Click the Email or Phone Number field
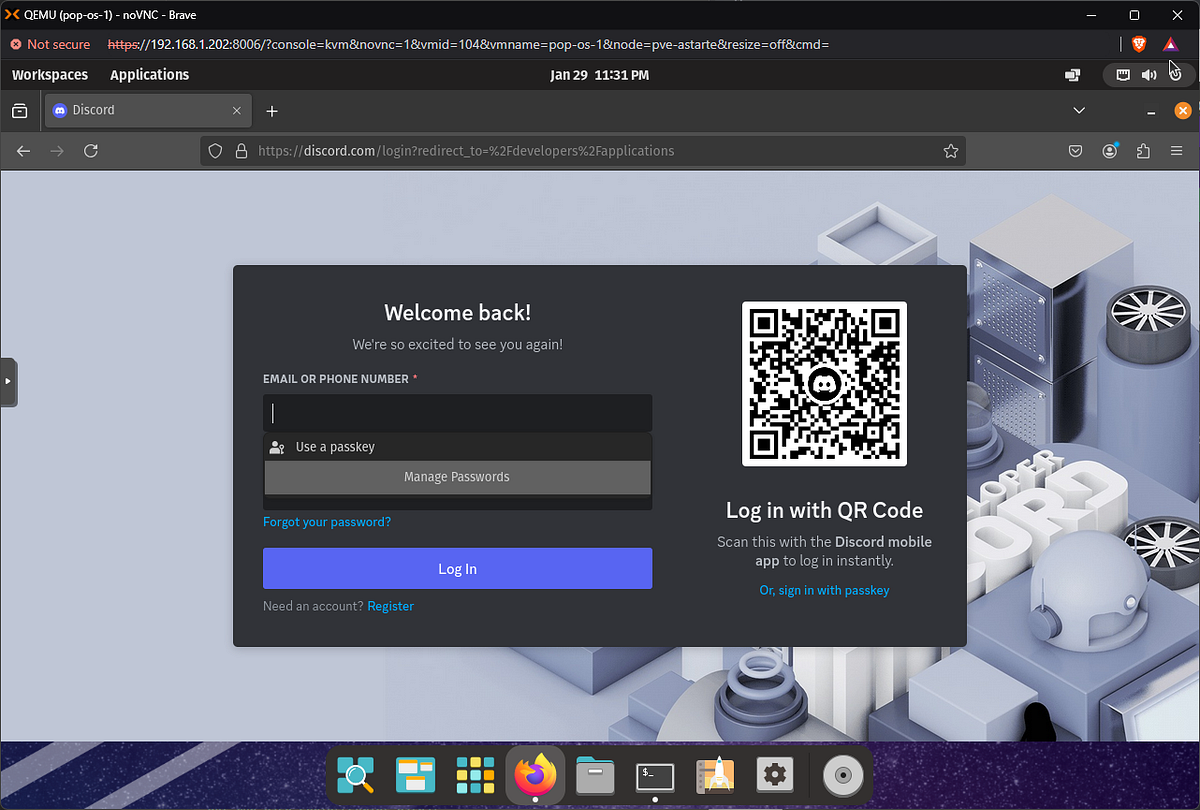Viewport: 1200px width, 810px height. pyautogui.click(x=457, y=413)
